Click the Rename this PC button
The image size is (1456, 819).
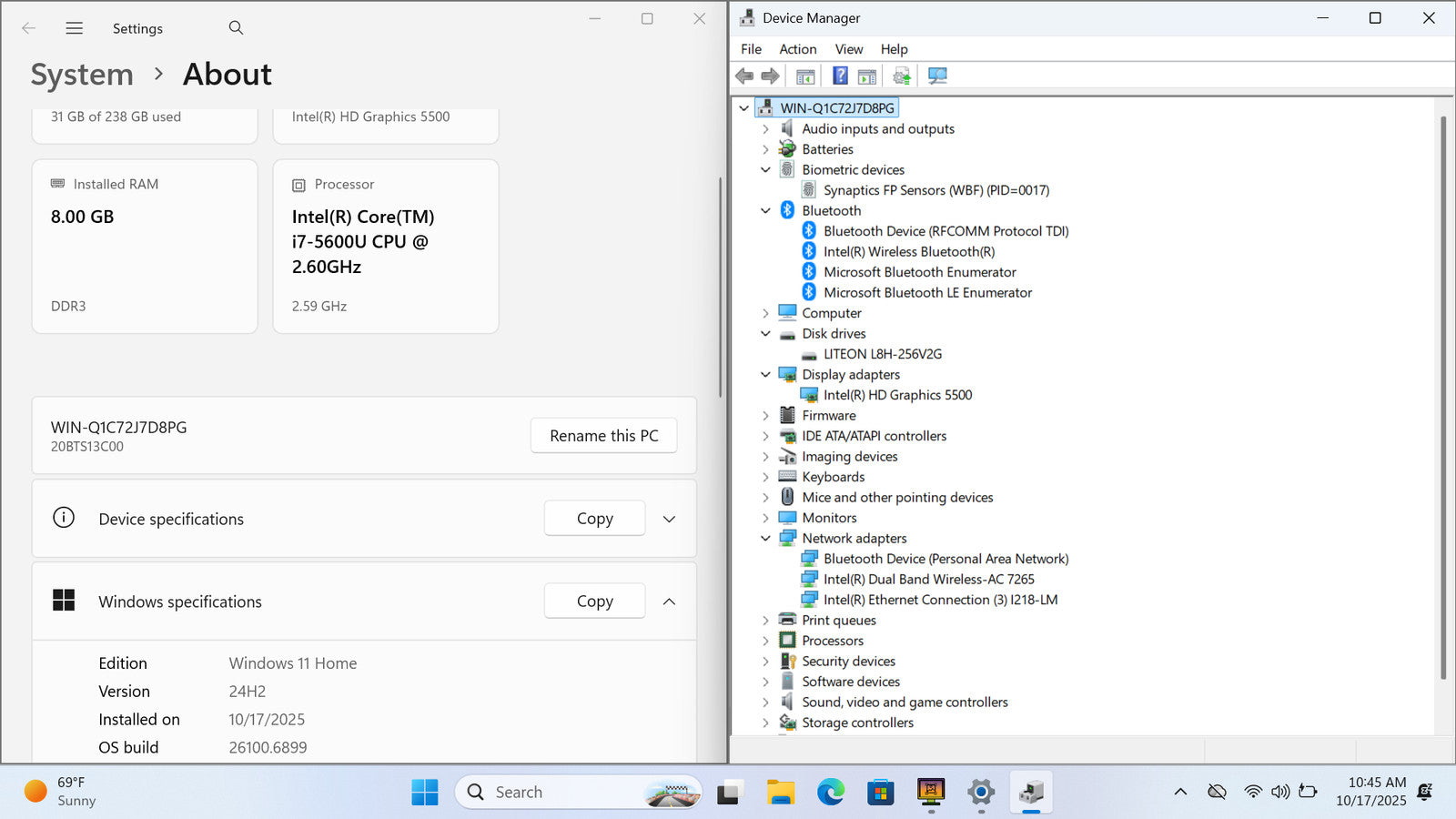click(603, 436)
